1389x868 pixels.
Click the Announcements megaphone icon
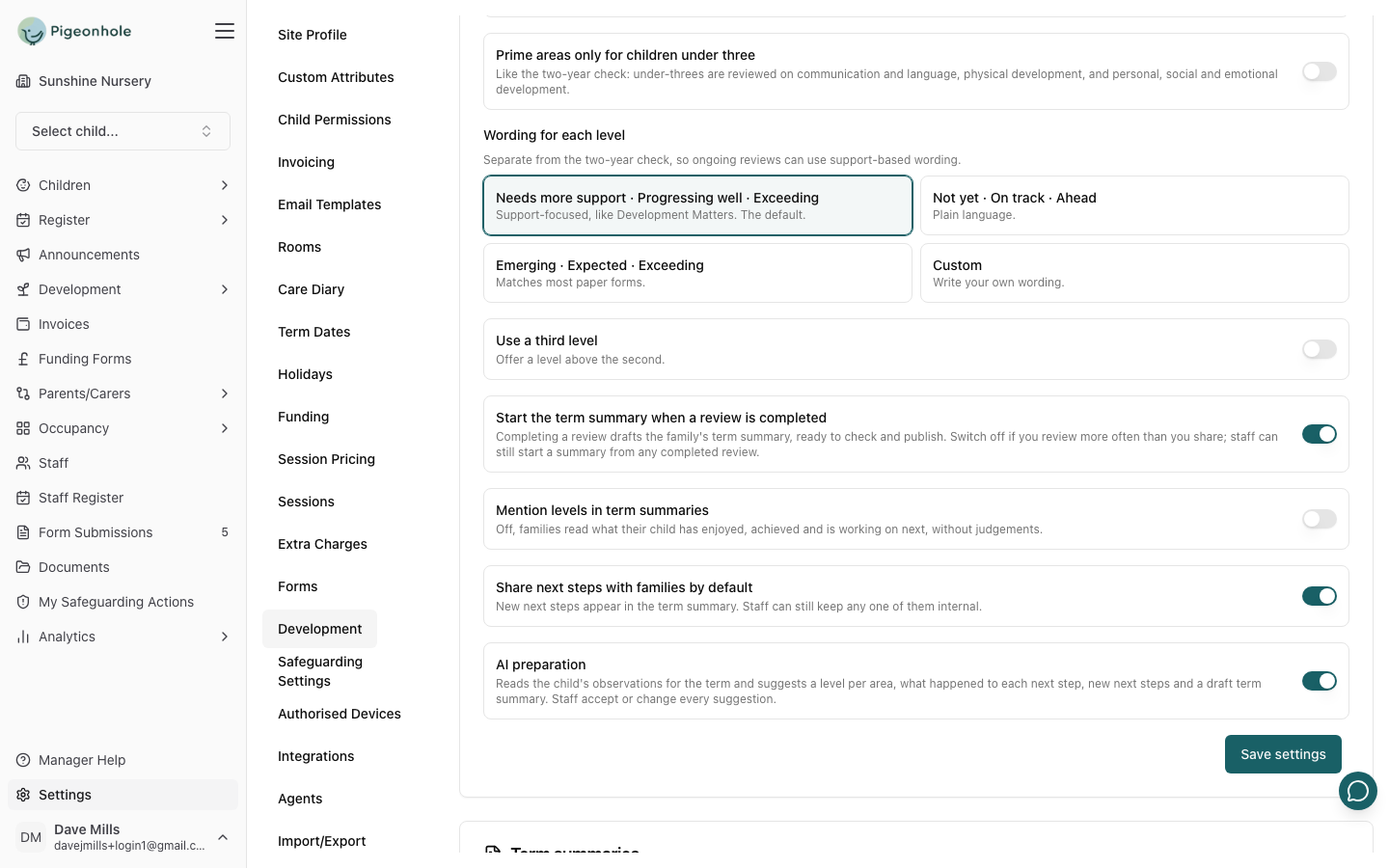[23, 255]
